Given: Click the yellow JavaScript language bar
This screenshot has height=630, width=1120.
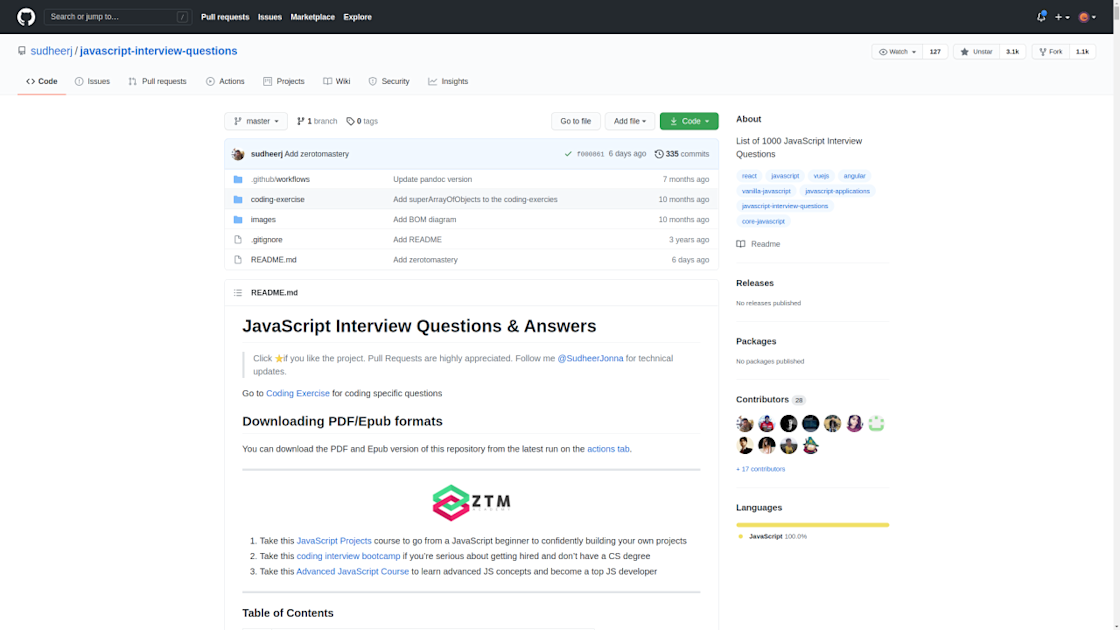Looking at the screenshot, I should point(812,525).
